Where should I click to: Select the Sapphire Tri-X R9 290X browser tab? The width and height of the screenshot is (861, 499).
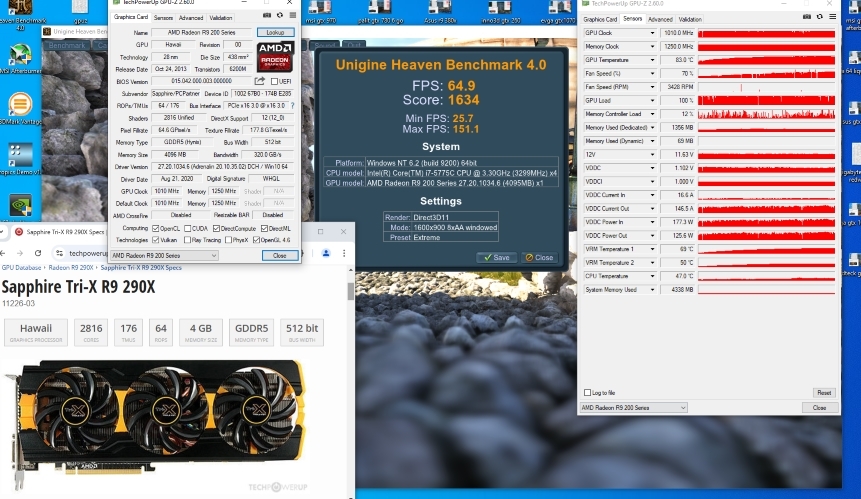[59, 232]
